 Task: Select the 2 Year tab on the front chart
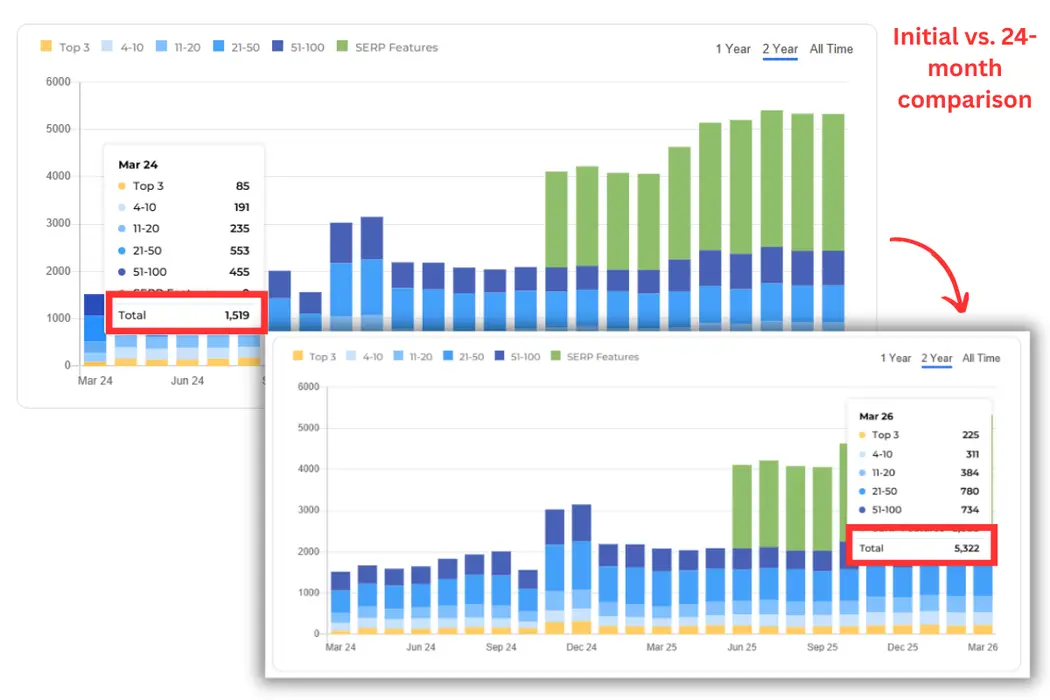click(x=936, y=358)
